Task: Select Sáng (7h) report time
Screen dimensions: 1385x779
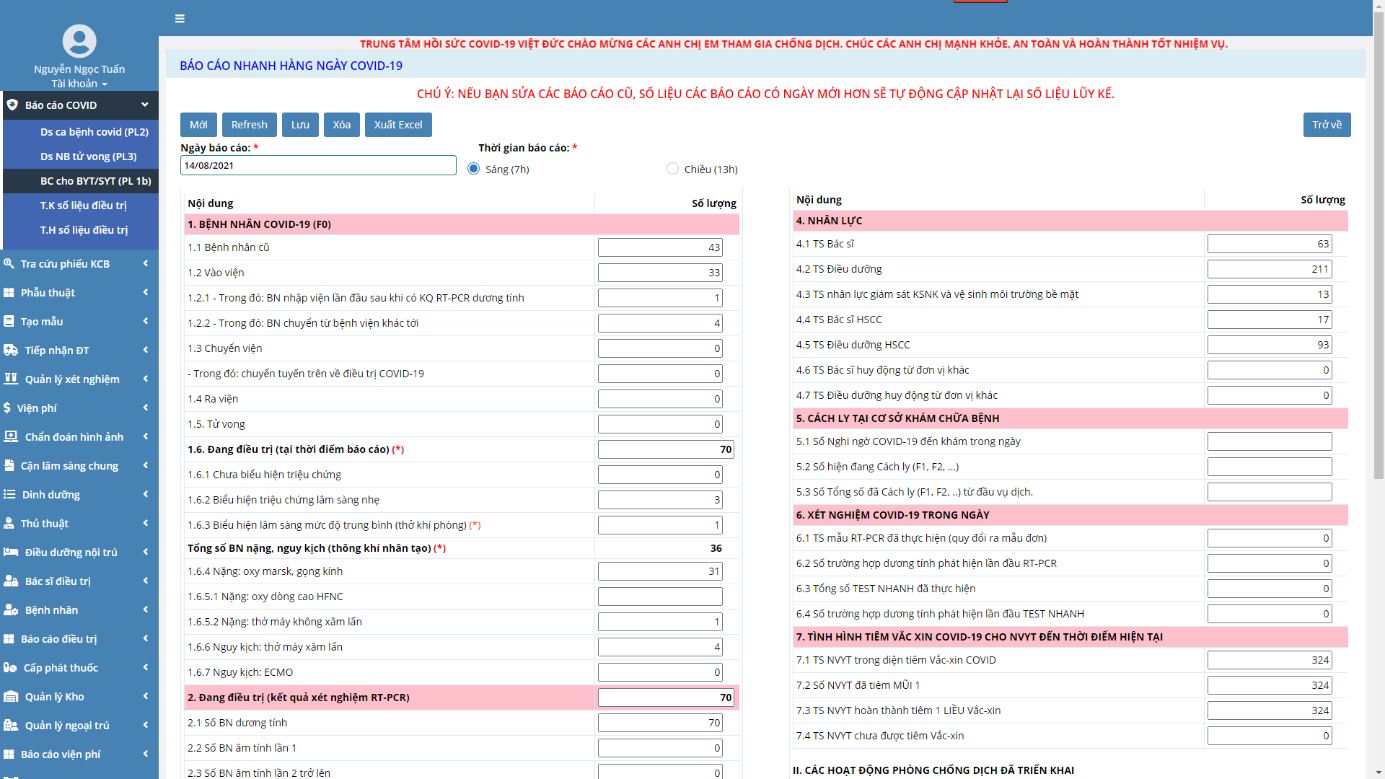Action: (474, 169)
